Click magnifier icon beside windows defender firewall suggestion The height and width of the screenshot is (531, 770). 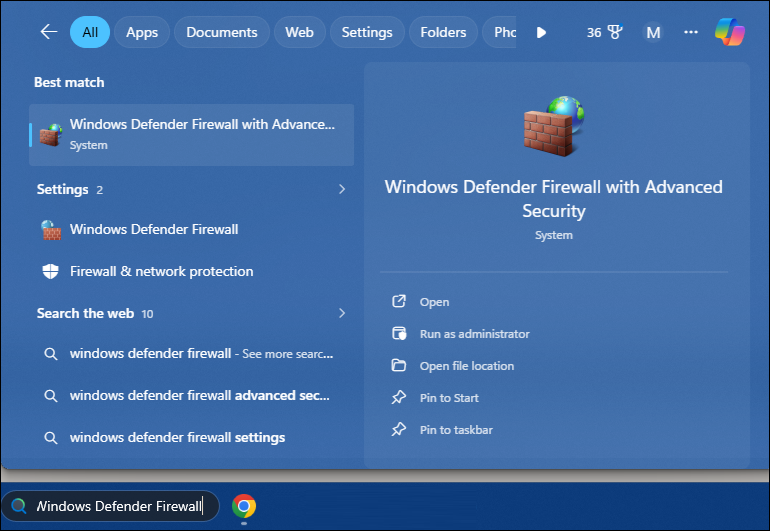click(x=51, y=354)
